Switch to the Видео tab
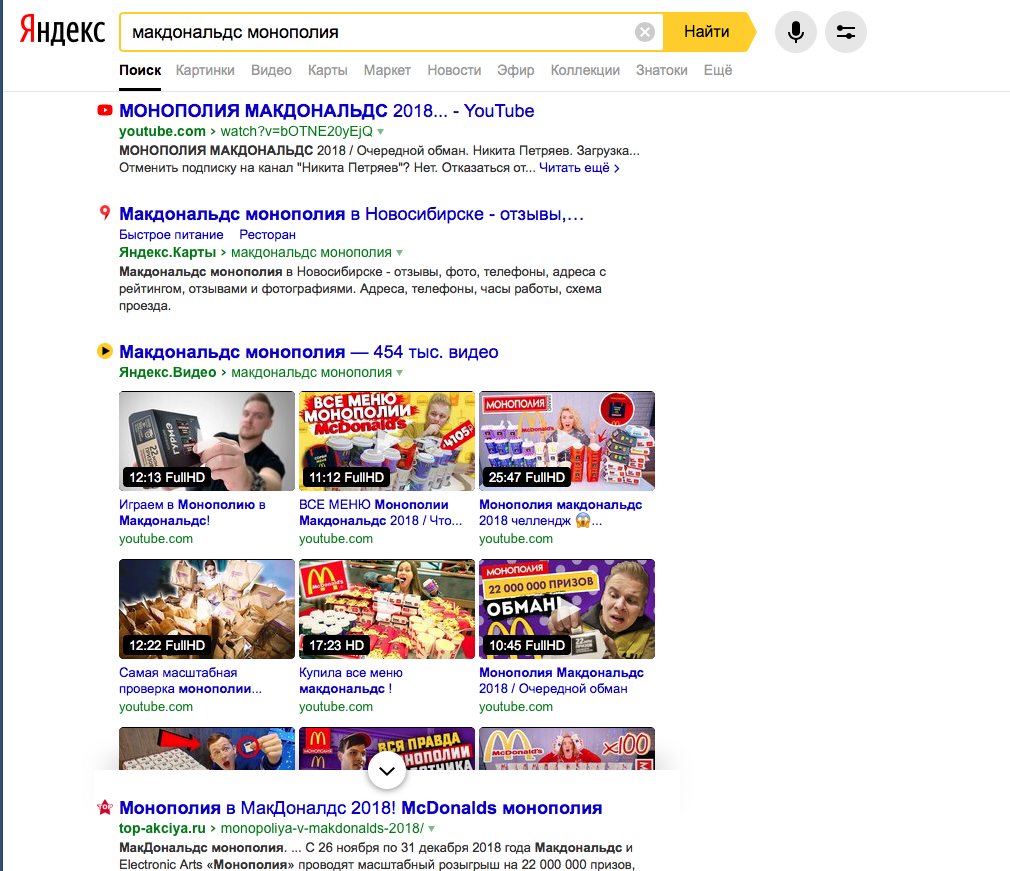This screenshot has height=871, width=1010. [x=271, y=70]
